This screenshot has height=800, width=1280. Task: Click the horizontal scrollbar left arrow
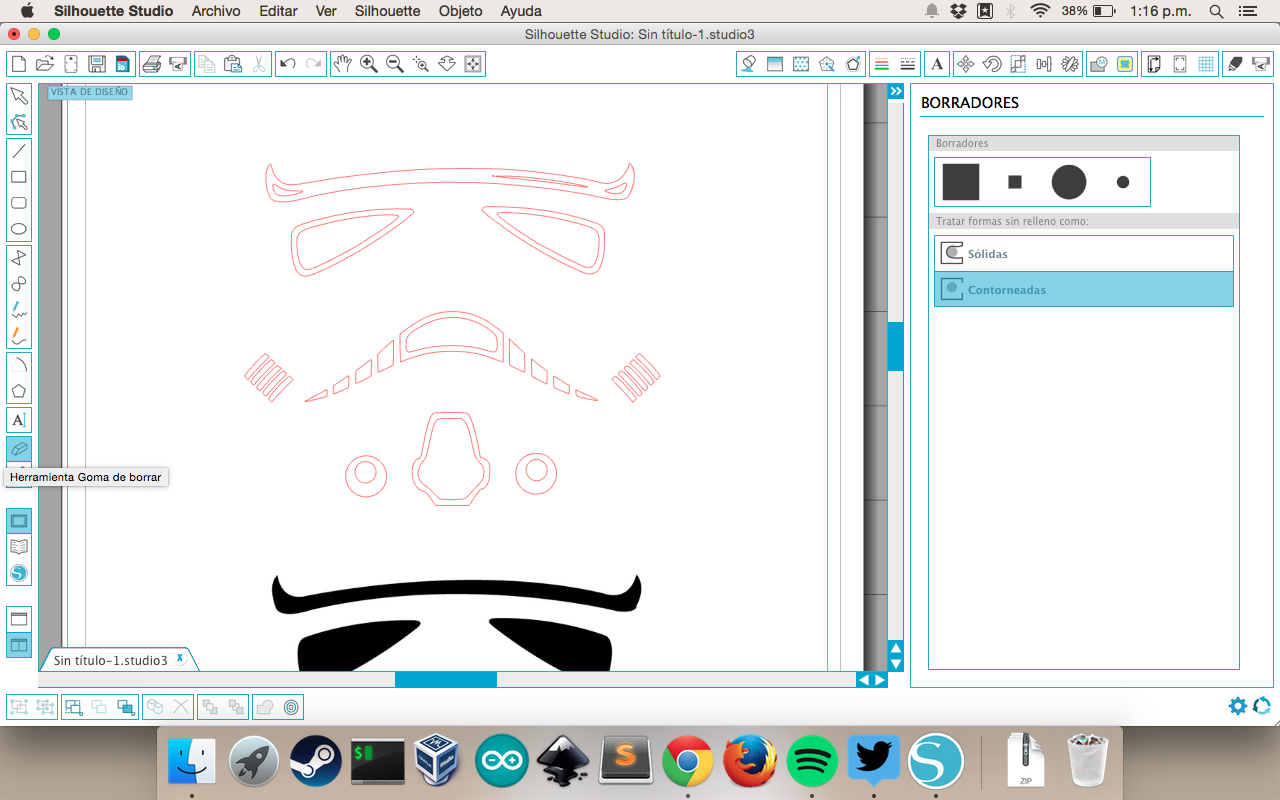(864, 680)
